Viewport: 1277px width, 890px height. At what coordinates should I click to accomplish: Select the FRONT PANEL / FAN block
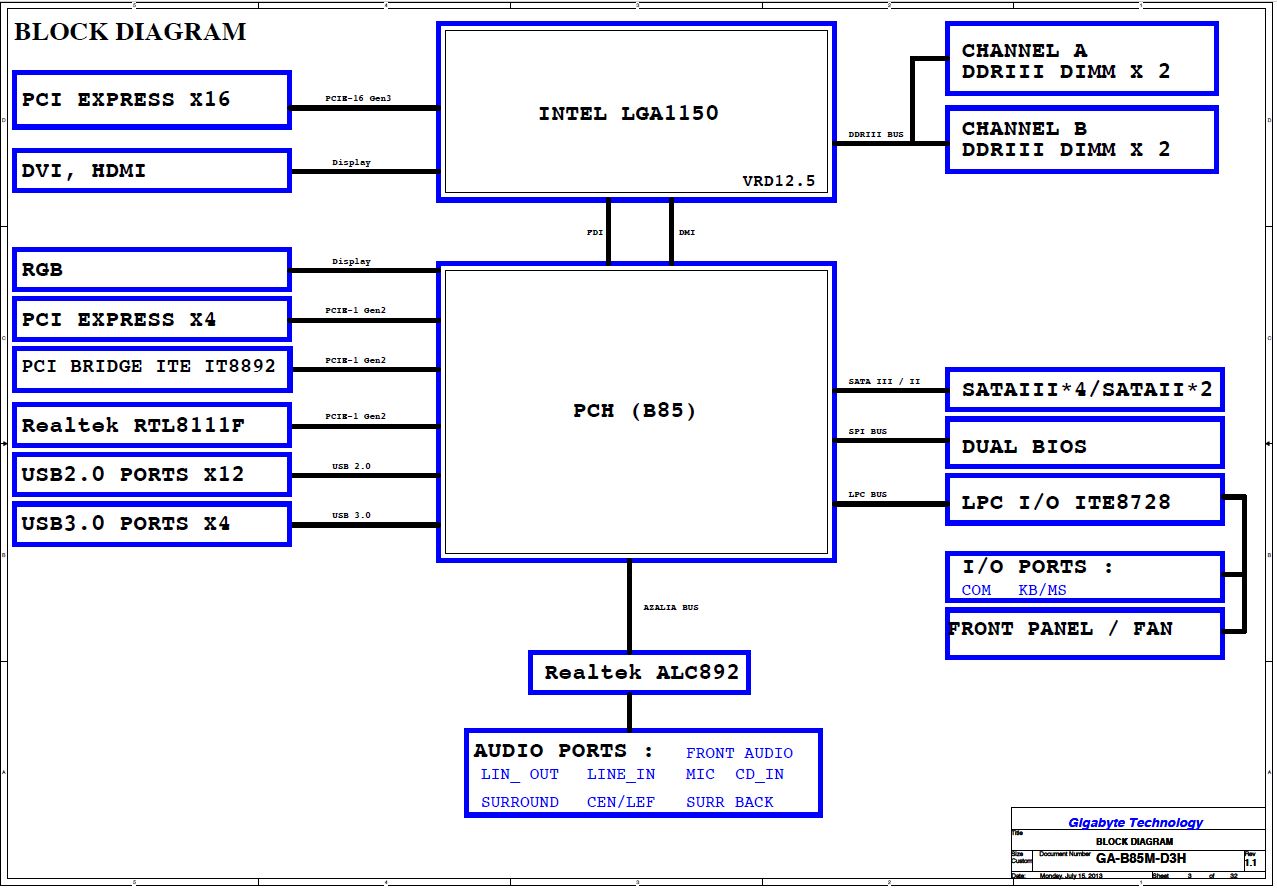coord(1085,629)
